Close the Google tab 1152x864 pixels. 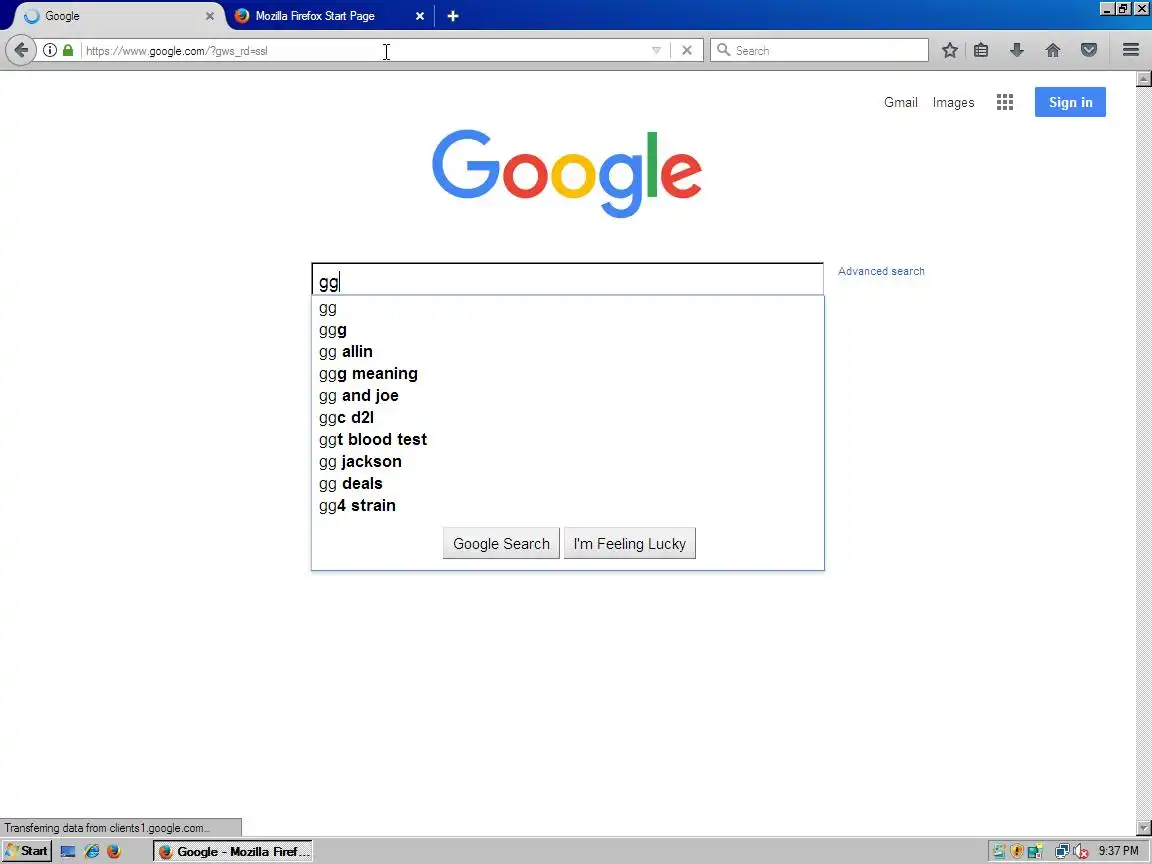(209, 15)
